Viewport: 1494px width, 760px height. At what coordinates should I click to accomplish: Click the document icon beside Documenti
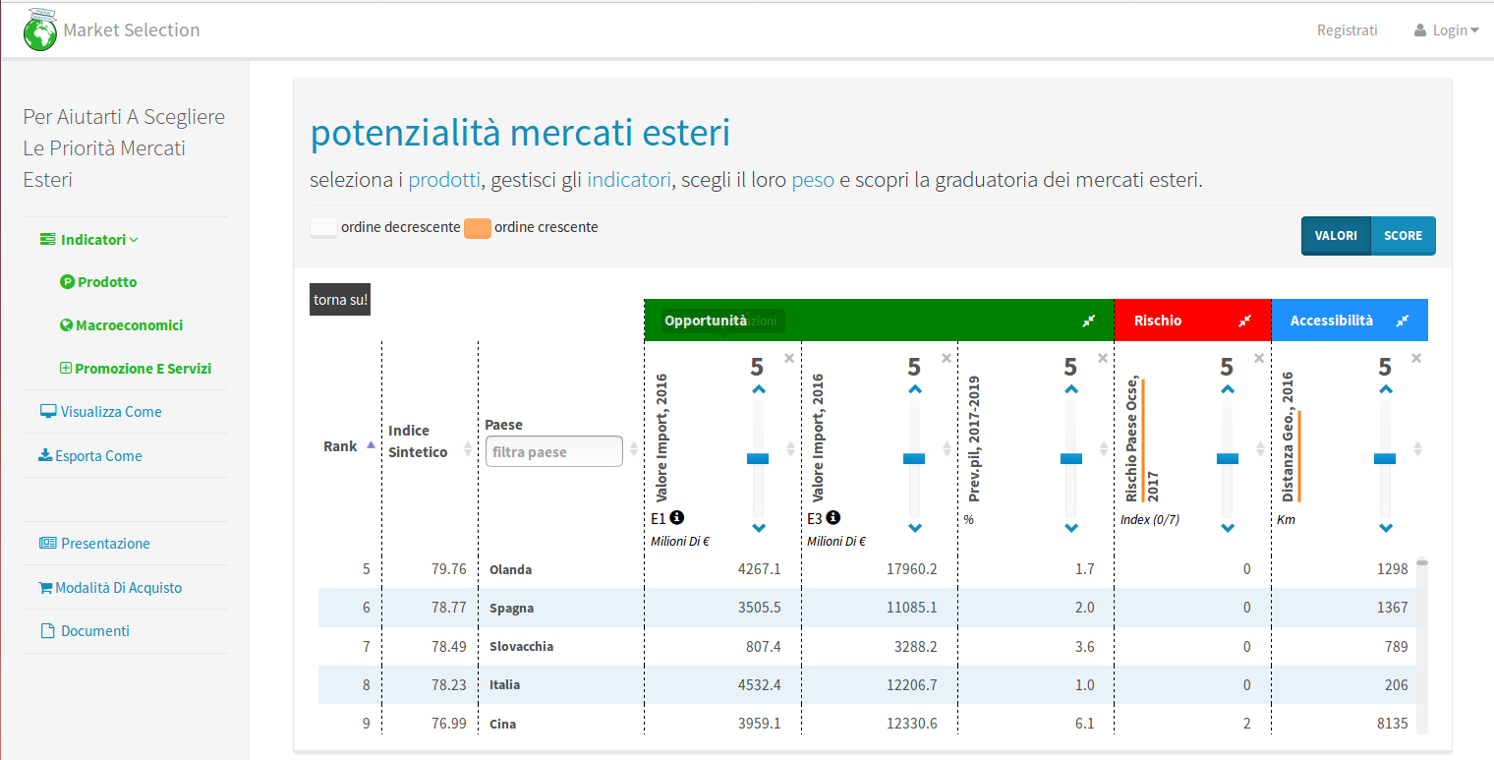(46, 630)
